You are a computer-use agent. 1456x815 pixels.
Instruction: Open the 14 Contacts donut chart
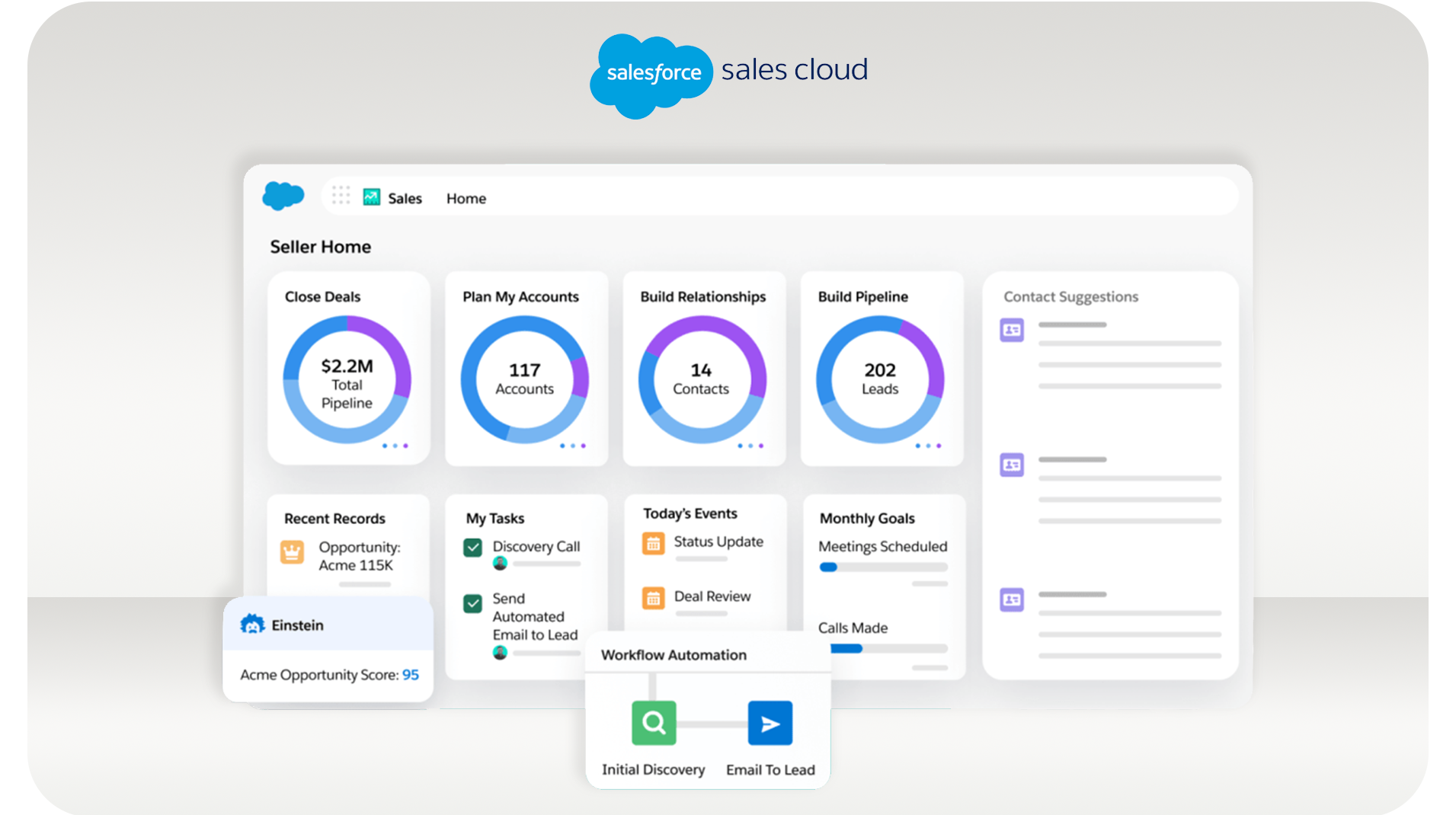coord(702,379)
